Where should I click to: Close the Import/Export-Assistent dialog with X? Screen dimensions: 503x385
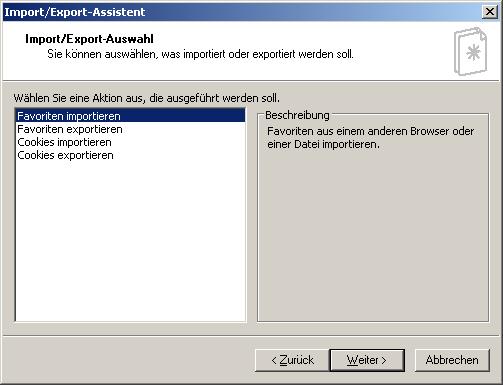[x=490, y=12]
